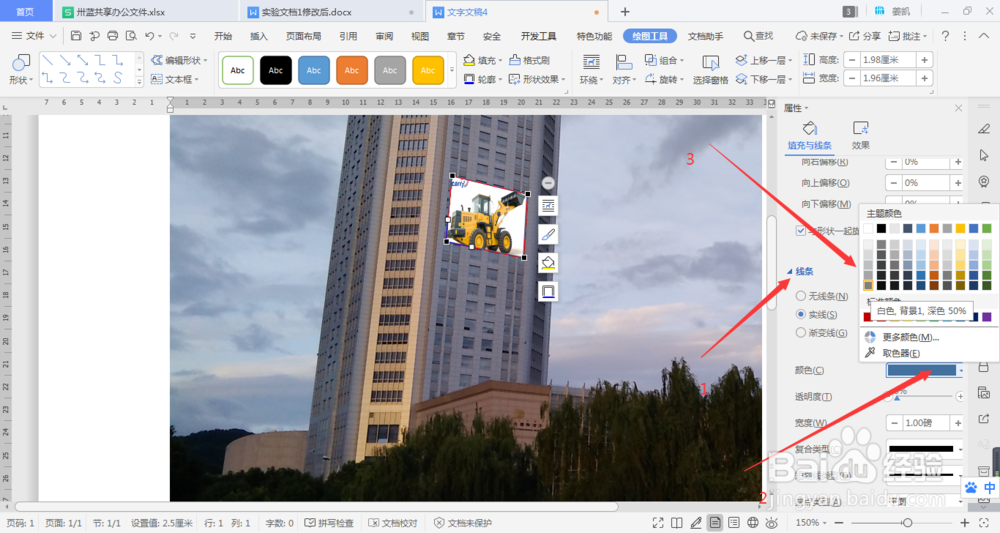
Task: Apply the orange Abc shape style
Action: click(352, 70)
